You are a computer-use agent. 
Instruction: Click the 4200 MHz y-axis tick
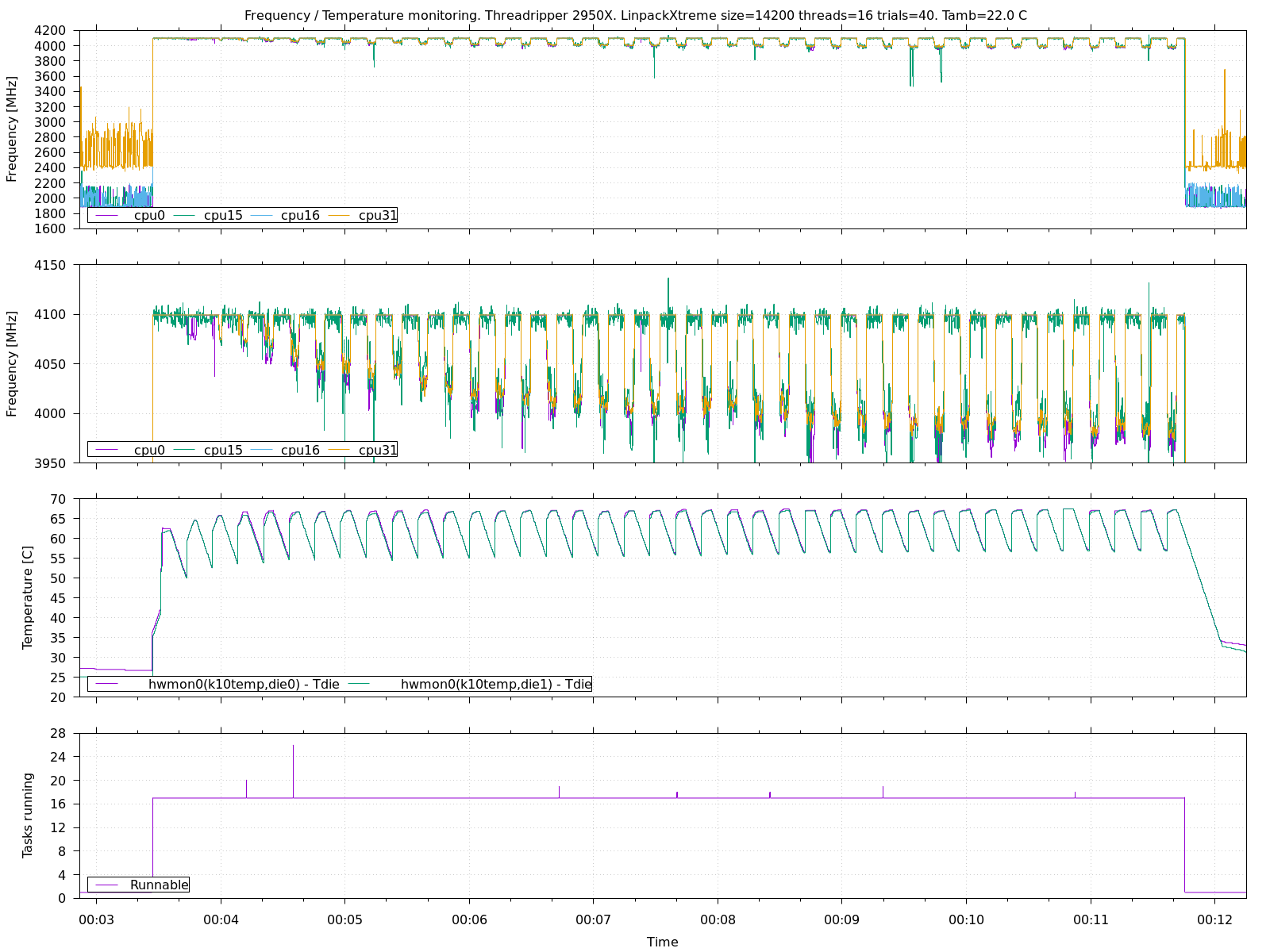tap(52, 30)
